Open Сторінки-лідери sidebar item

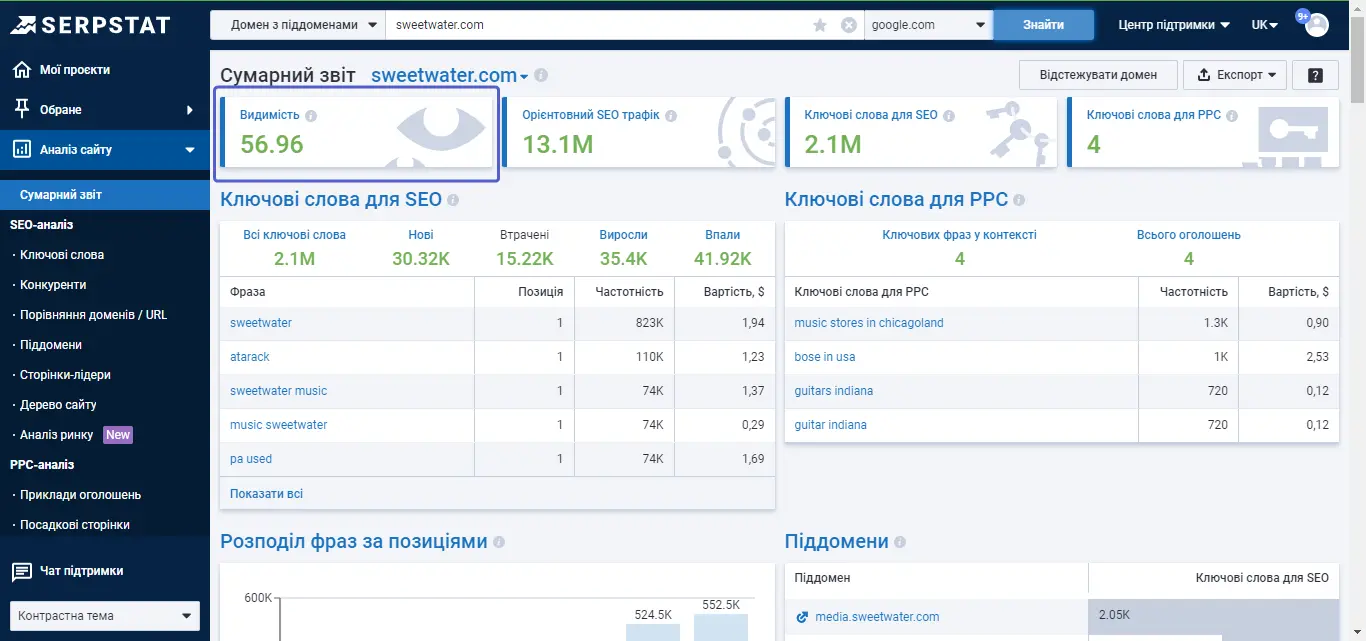coord(65,375)
